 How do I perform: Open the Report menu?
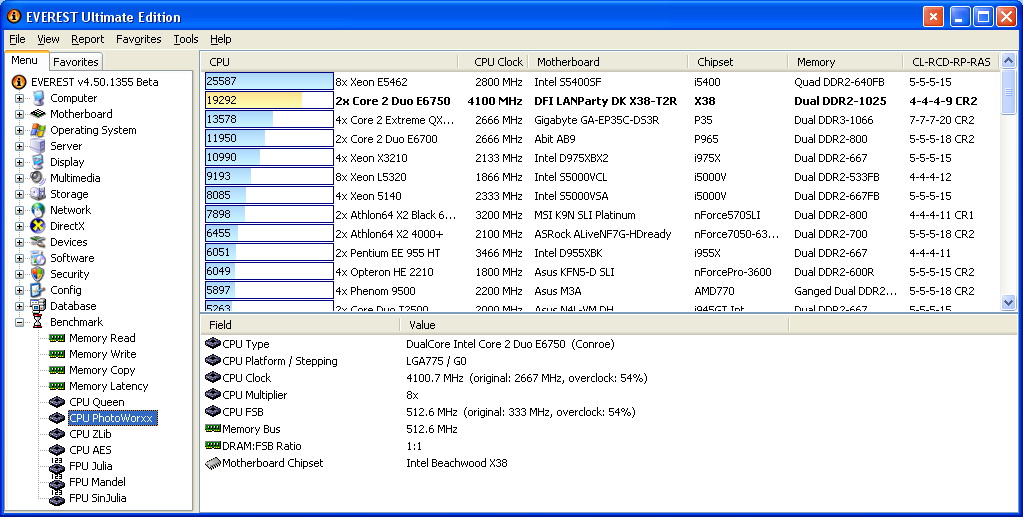click(87, 39)
